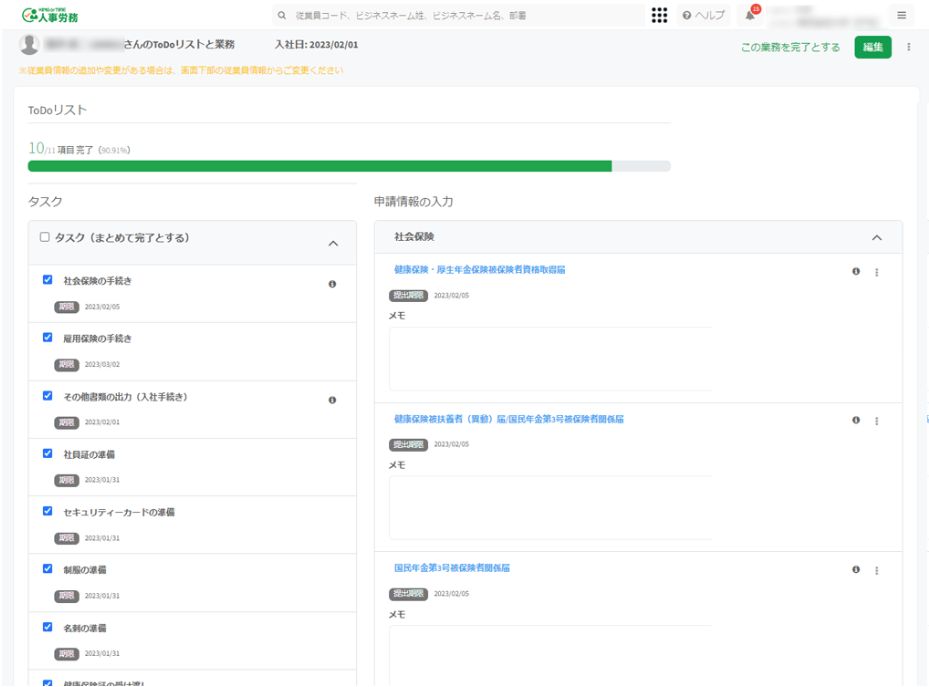
Task: Open the apps grid launcher icon
Action: pos(659,15)
